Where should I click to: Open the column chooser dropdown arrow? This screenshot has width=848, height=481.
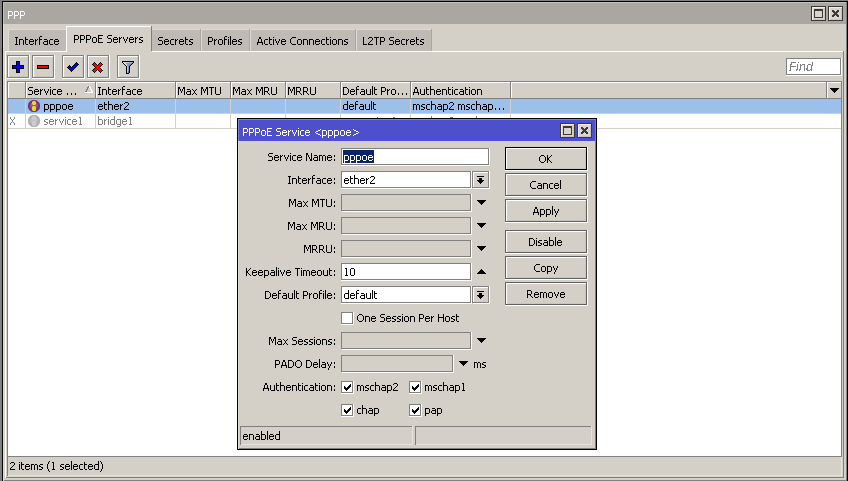pos(834,91)
